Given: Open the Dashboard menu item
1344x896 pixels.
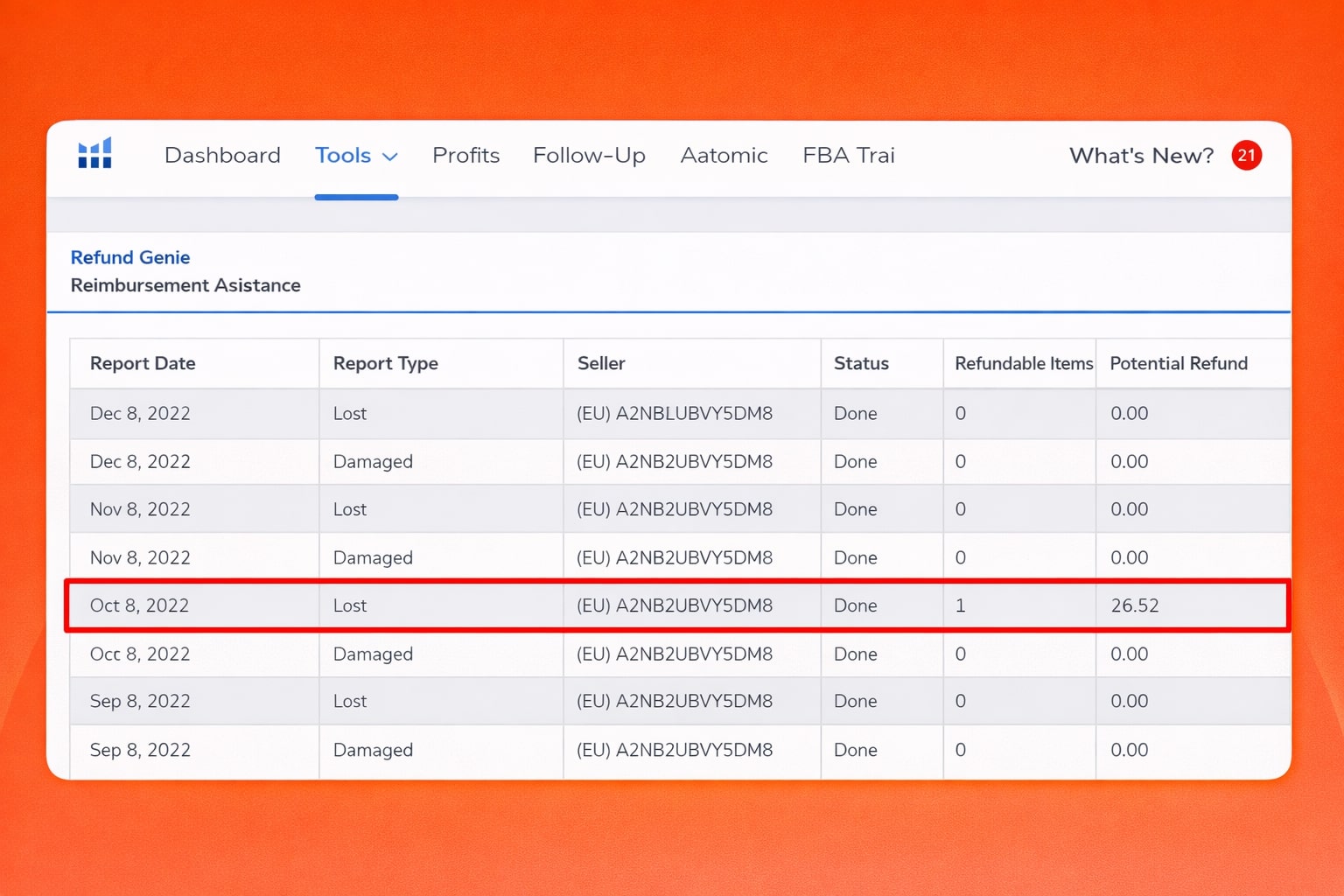Looking at the screenshot, I should [221, 155].
